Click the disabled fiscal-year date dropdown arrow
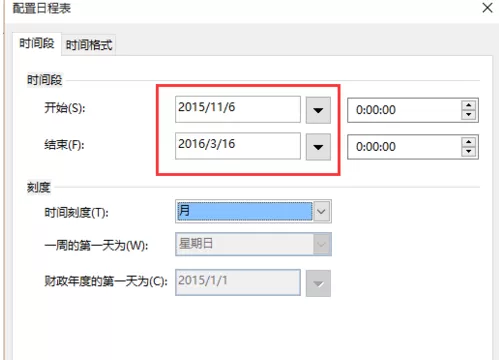The height and width of the screenshot is (360, 499). [318, 284]
